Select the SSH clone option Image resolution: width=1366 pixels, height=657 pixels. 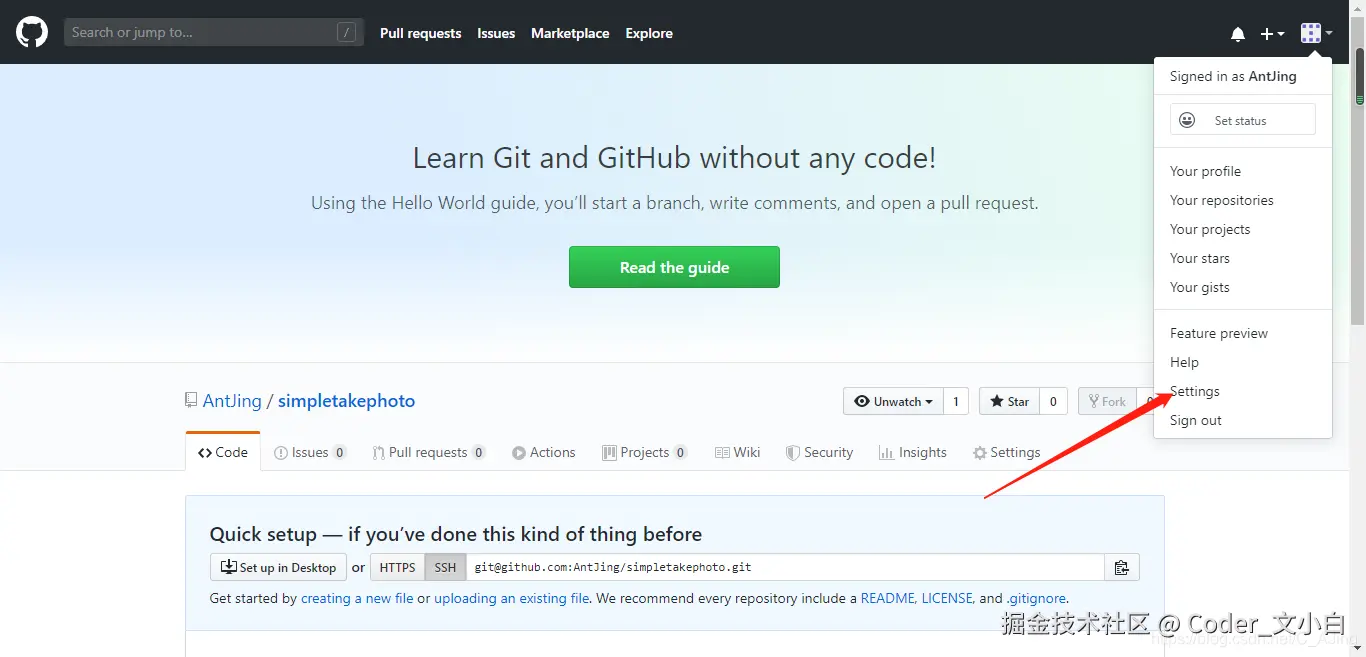(x=445, y=567)
